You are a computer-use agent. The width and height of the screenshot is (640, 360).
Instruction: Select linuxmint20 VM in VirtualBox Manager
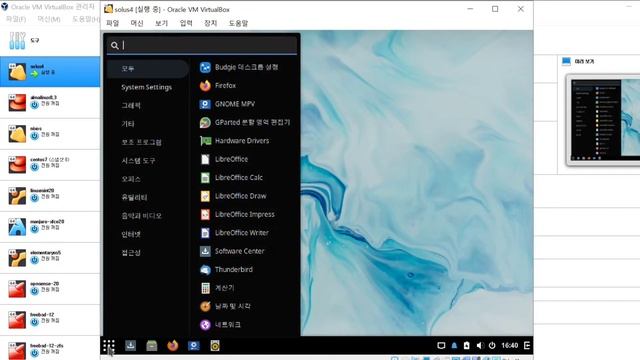coord(50,196)
